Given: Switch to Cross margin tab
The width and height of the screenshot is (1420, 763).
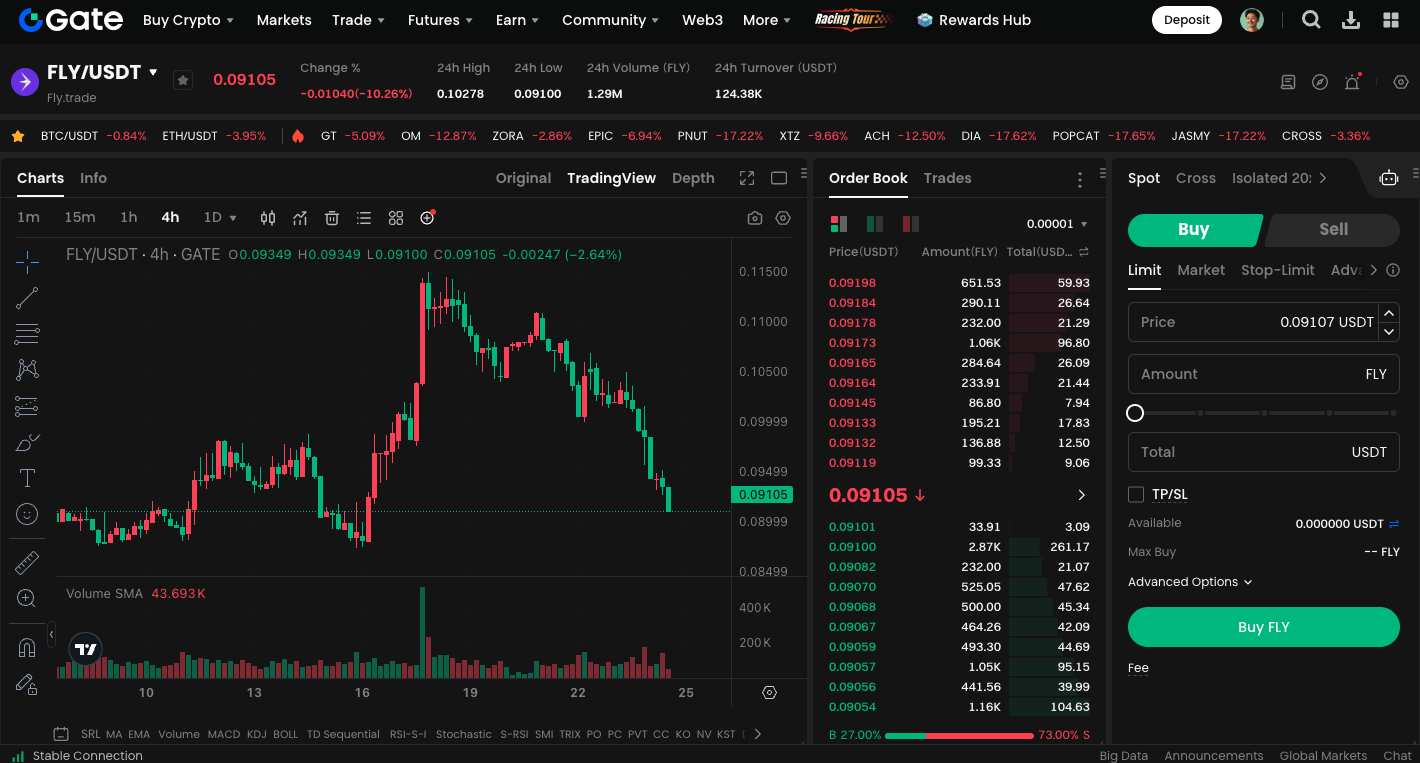Looking at the screenshot, I should pyautogui.click(x=1196, y=178).
